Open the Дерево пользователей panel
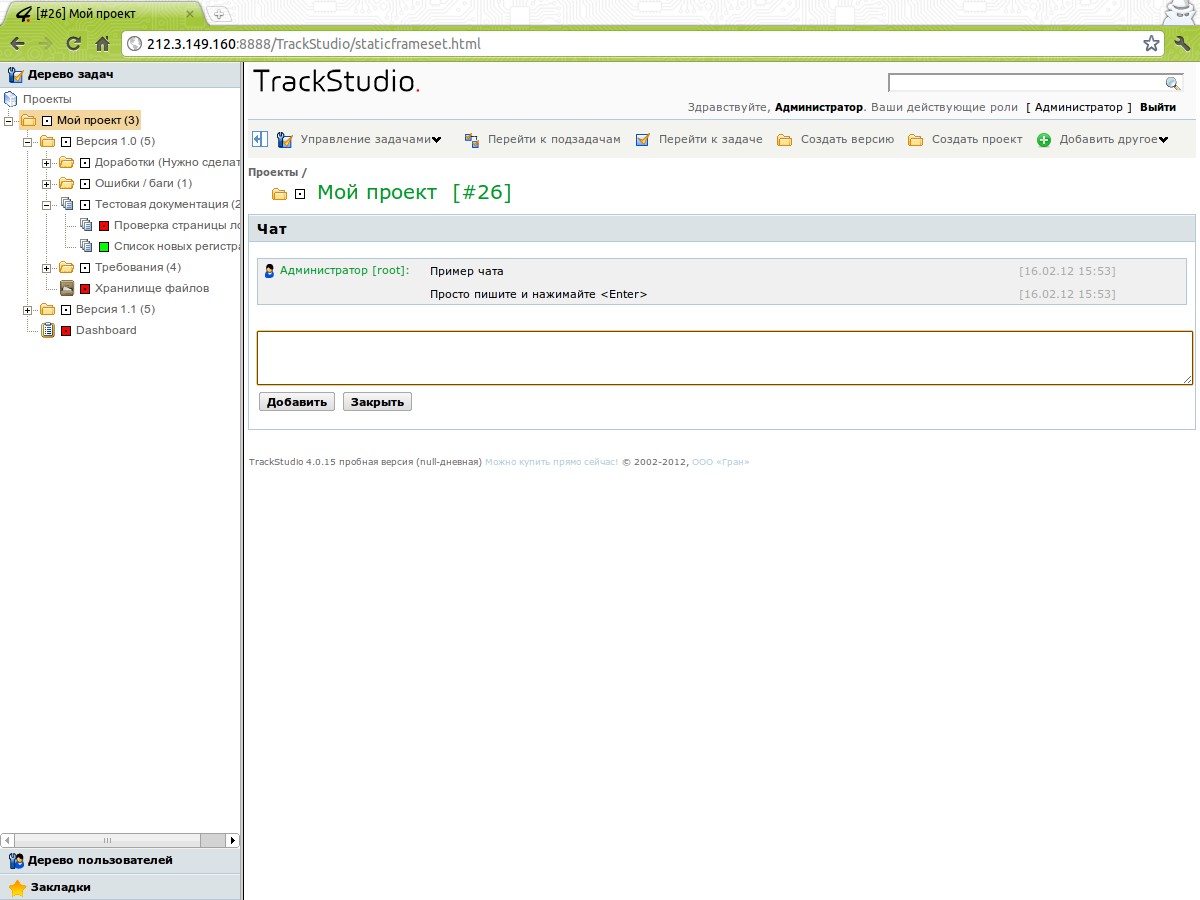Image resolution: width=1200 pixels, height=900 pixels. tap(121, 860)
